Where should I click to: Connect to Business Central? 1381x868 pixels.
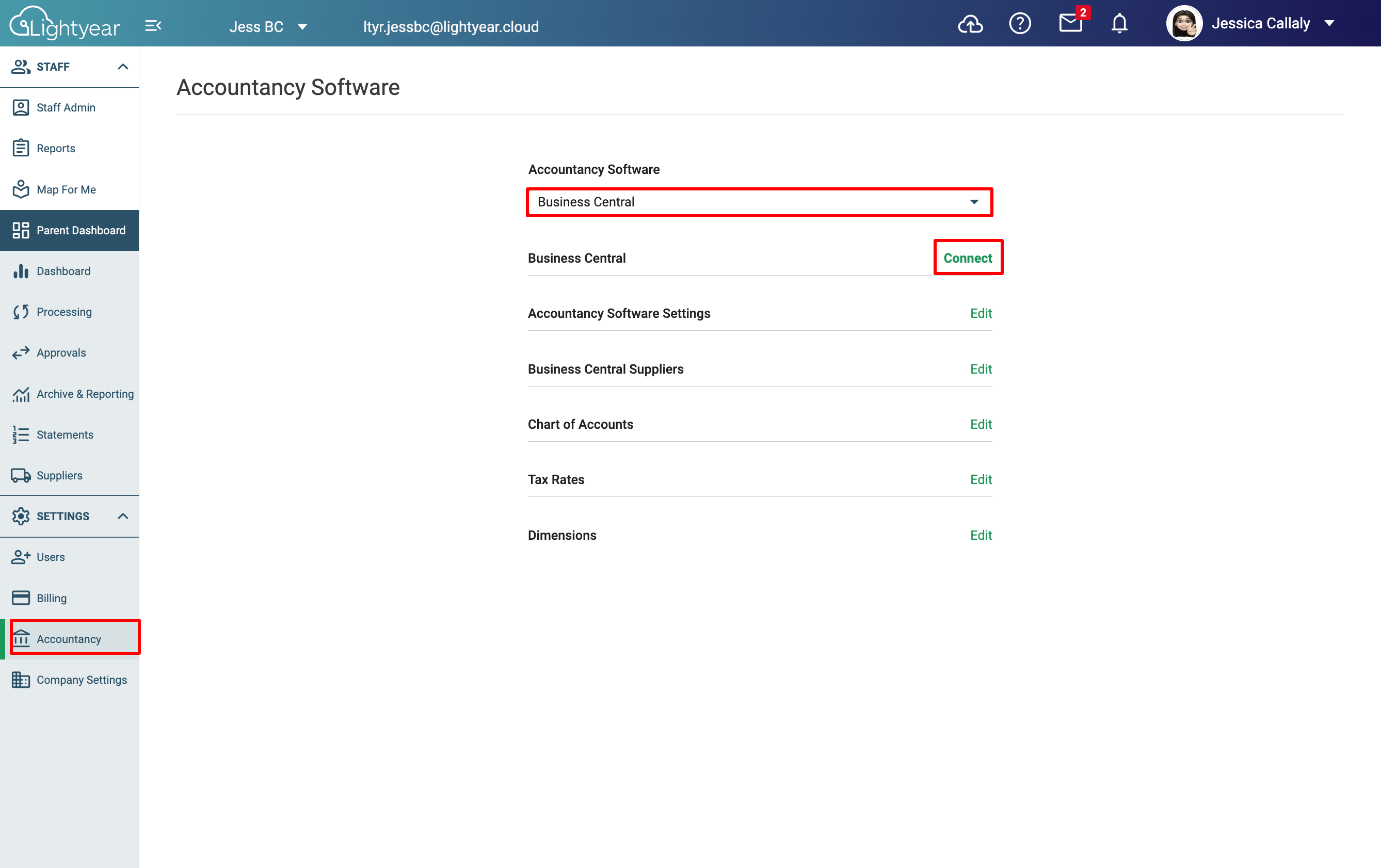(968, 258)
